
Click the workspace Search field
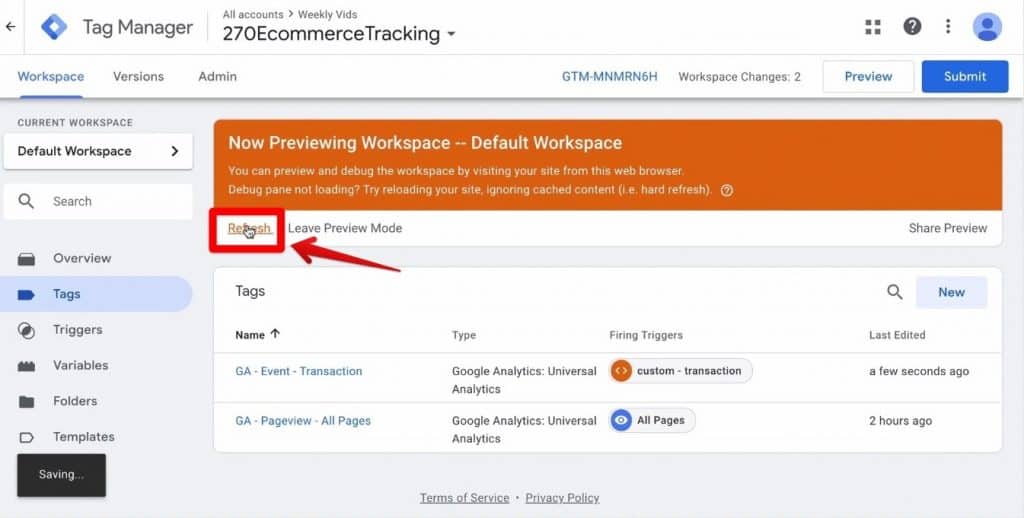(x=98, y=201)
